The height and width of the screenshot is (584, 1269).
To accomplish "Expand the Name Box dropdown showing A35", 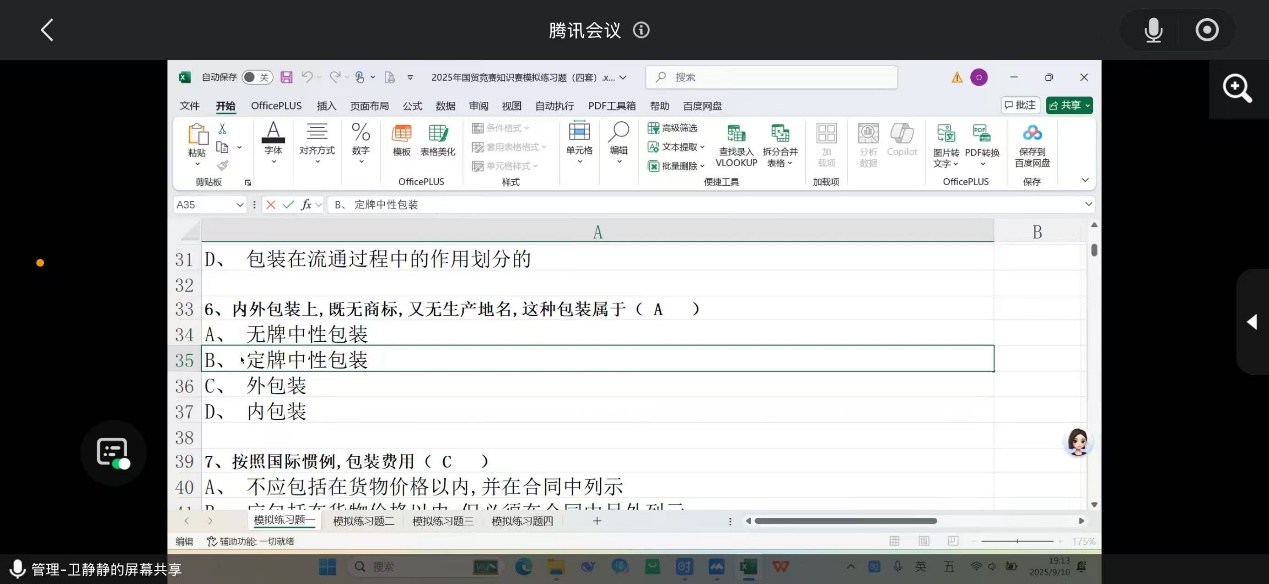I will [240, 205].
